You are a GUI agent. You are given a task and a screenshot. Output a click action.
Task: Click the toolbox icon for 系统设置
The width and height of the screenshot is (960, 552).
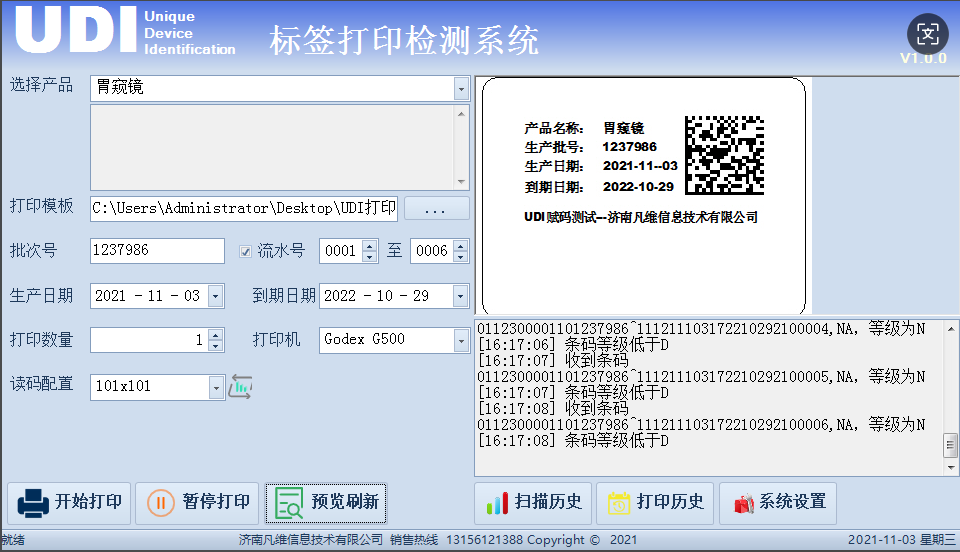point(742,503)
